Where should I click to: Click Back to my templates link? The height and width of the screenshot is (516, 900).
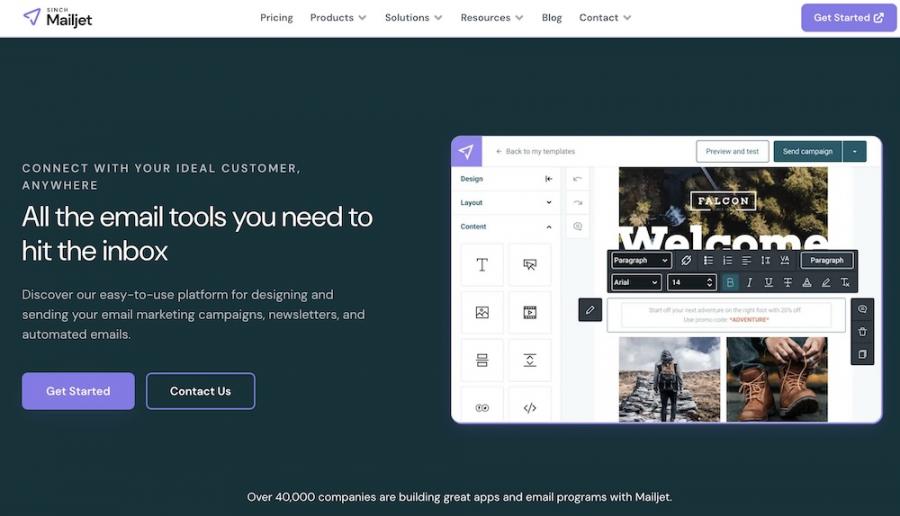pyautogui.click(x=535, y=152)
